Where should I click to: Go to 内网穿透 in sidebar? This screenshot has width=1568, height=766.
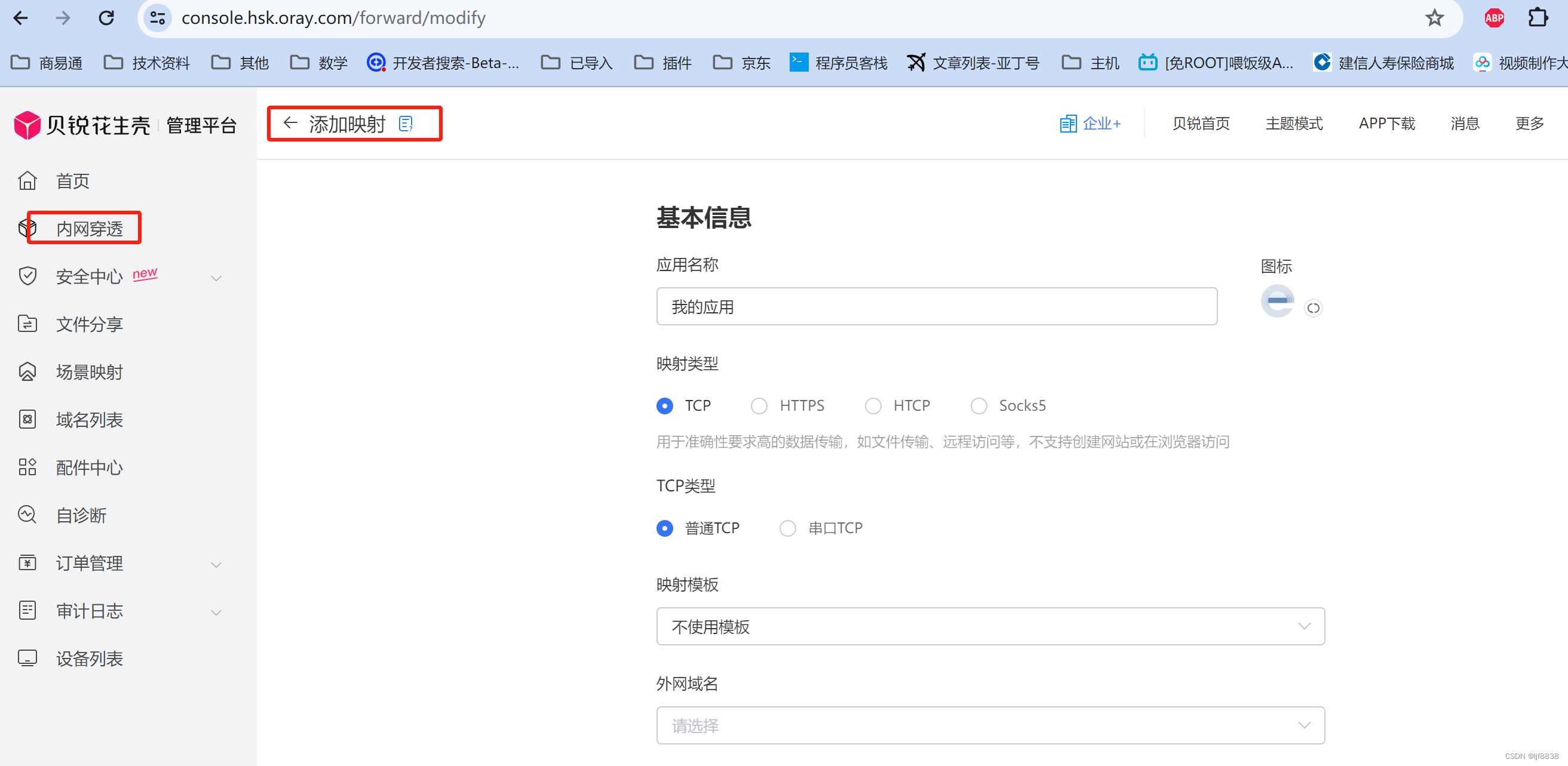(x=90, y=229)
